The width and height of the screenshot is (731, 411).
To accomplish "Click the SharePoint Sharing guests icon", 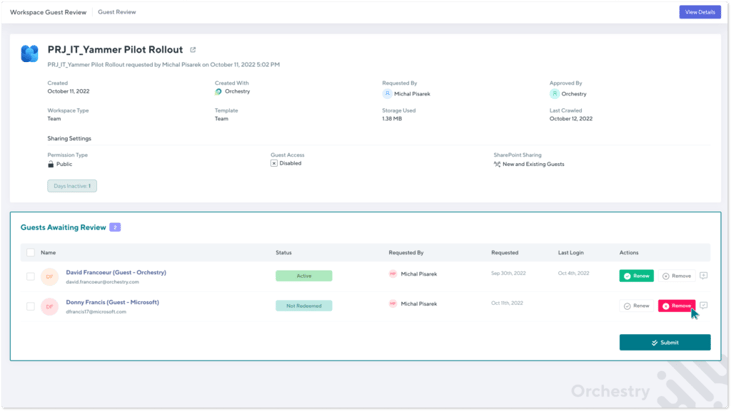I will click(x=497, y=164).
